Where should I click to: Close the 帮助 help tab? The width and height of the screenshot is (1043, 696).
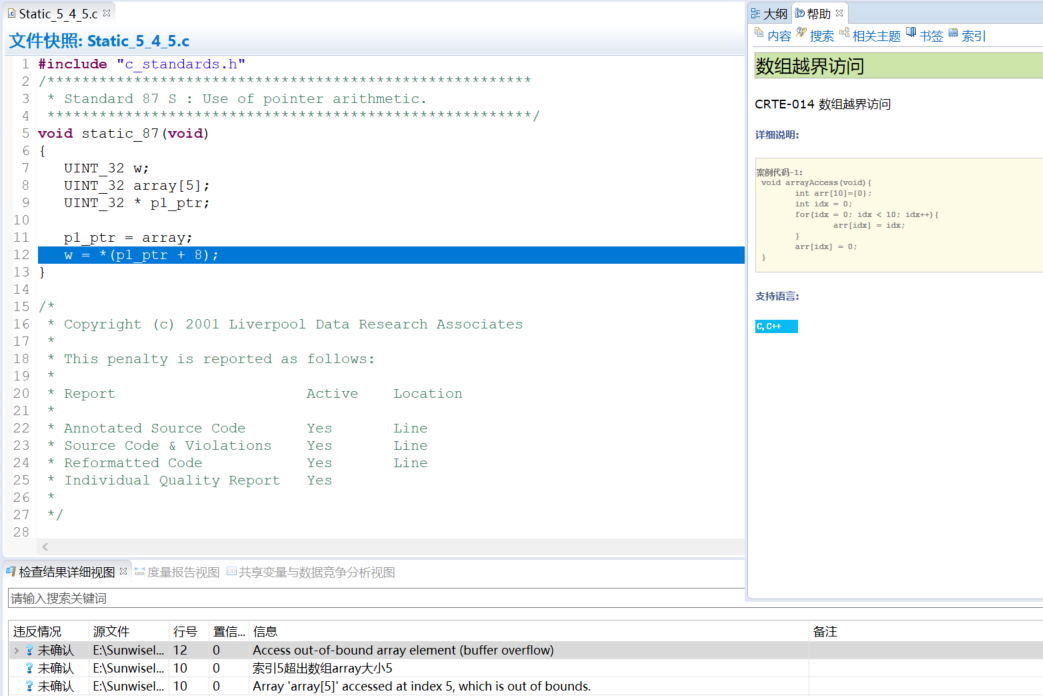[x=839, y=13]
